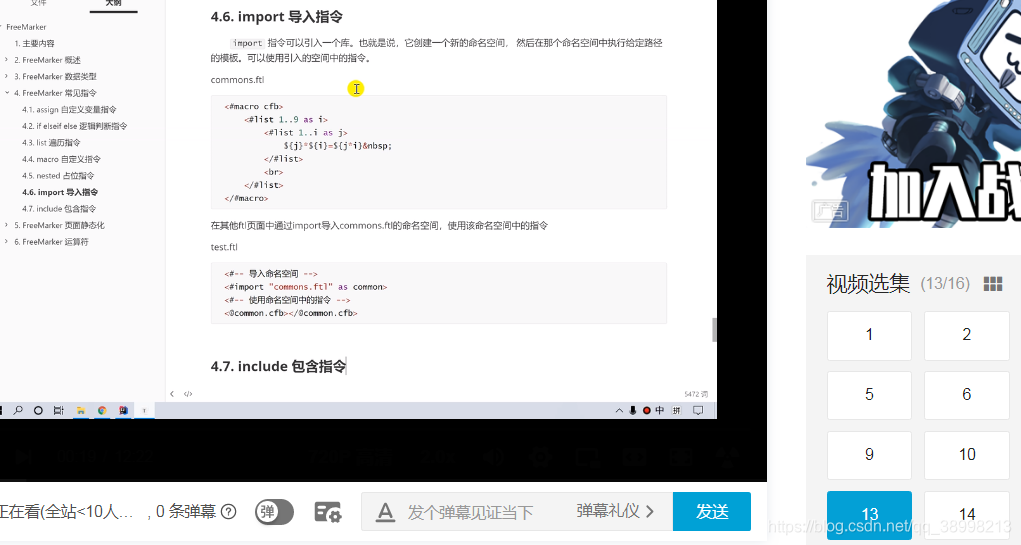This screenshot has height=545, width=1021.
Task: Click the Cortana circle in the taskbar
Action: tap(38, 410)
